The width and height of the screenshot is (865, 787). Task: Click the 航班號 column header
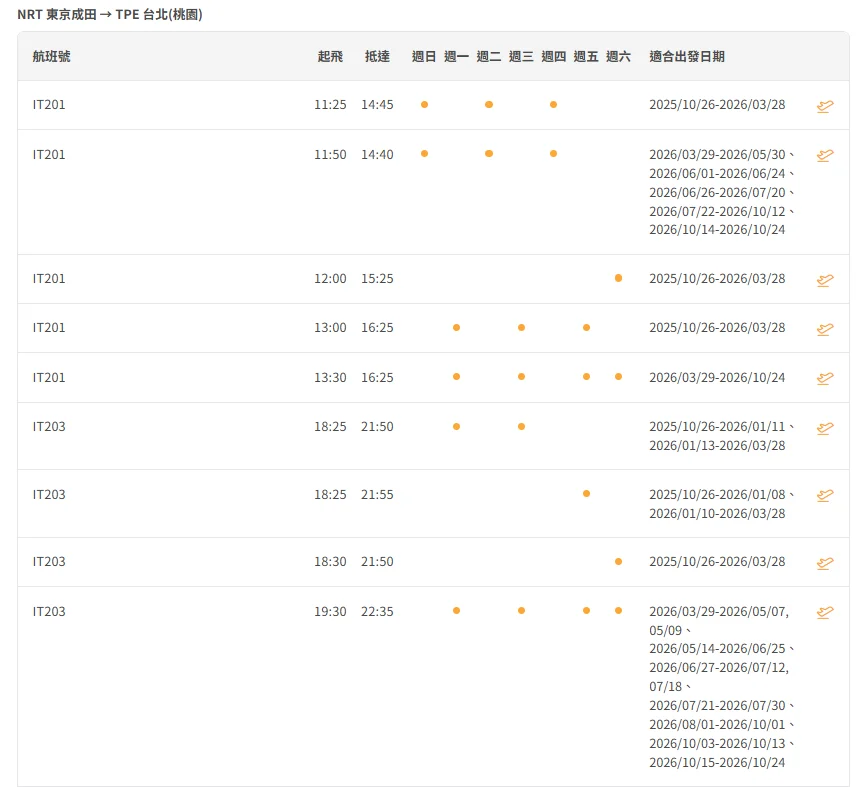[51, 56]
